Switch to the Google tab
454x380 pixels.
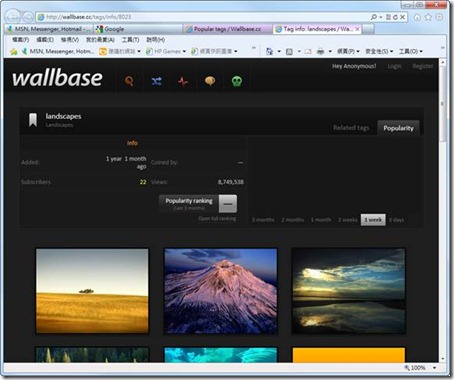(x=138, y=29)
